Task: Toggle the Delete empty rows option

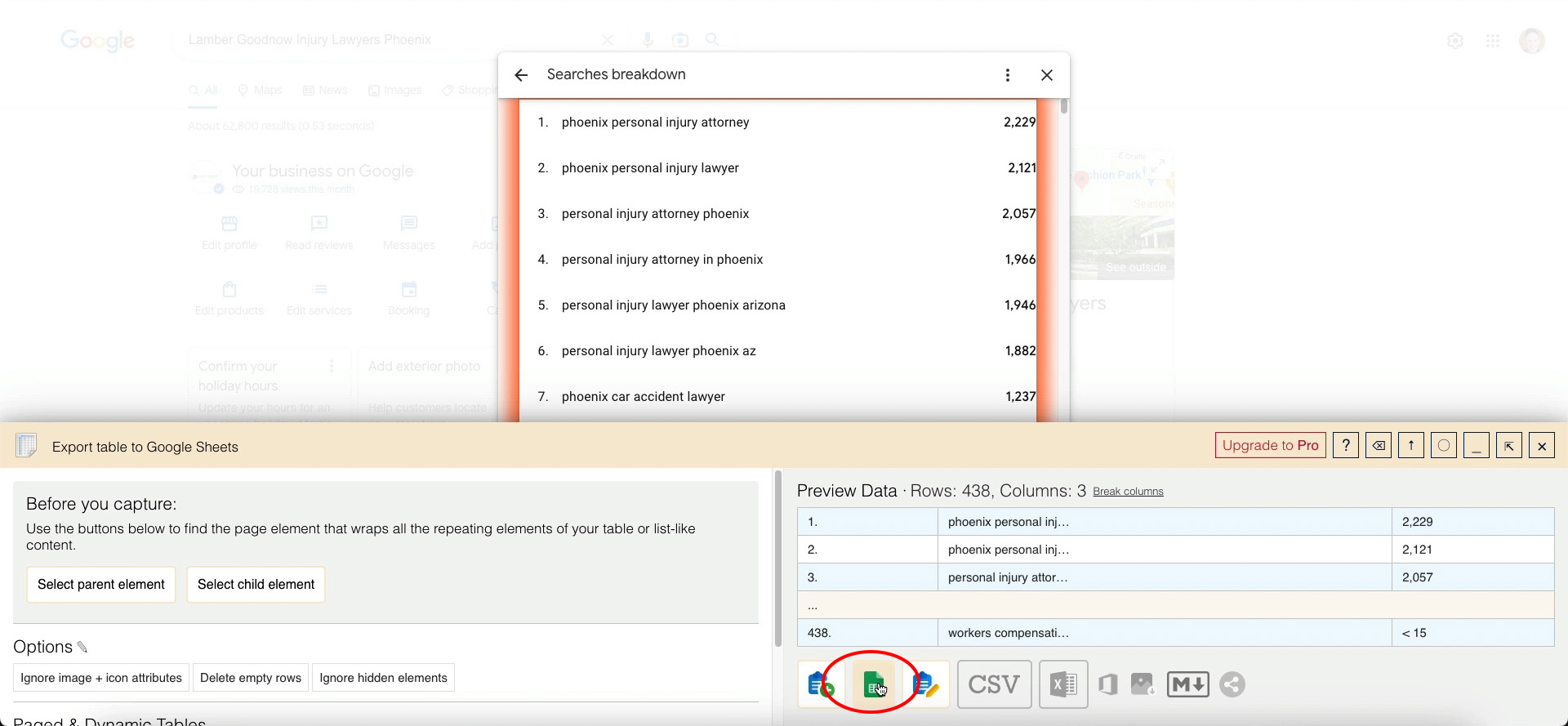Action: 251,678
